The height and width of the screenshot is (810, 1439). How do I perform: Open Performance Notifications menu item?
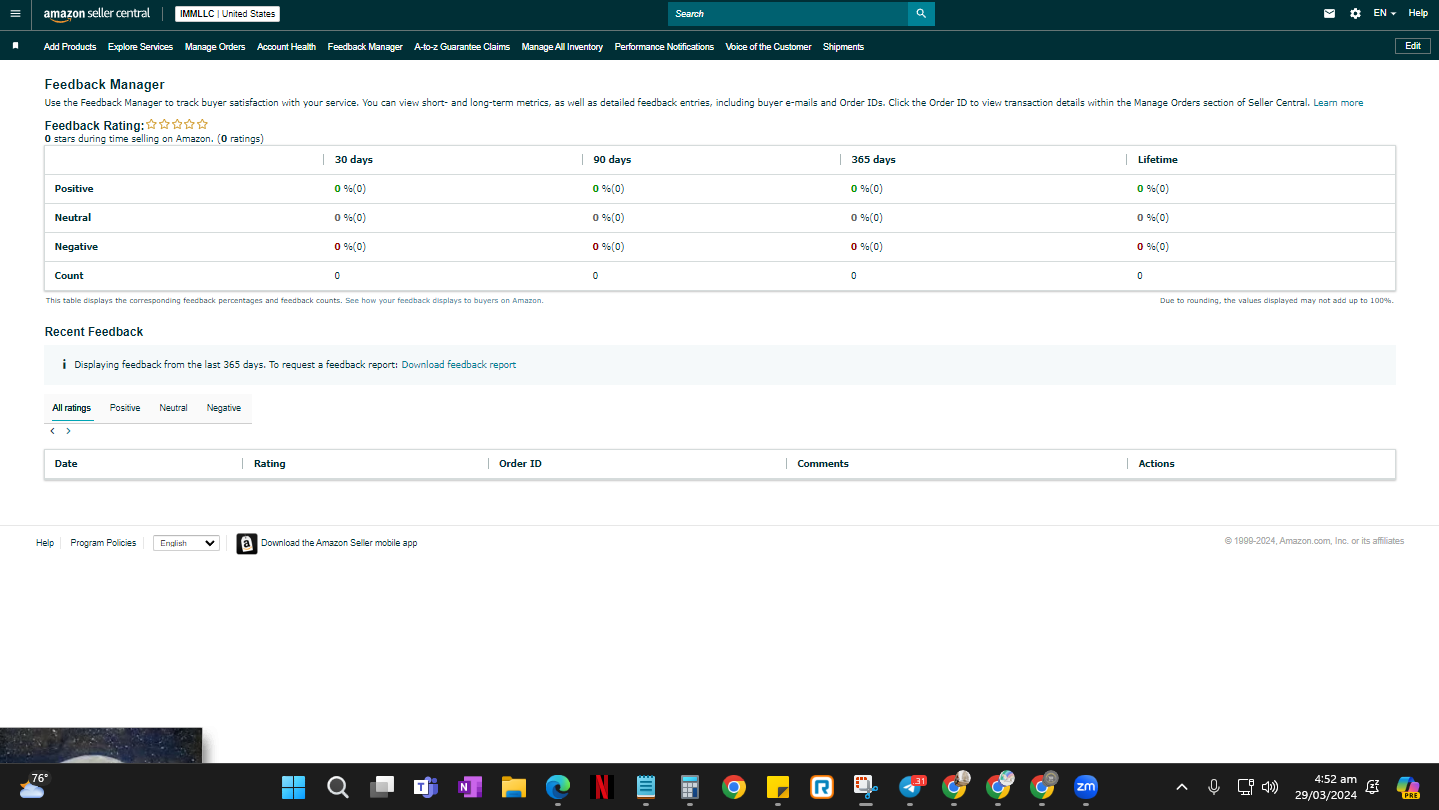[664, 47]
